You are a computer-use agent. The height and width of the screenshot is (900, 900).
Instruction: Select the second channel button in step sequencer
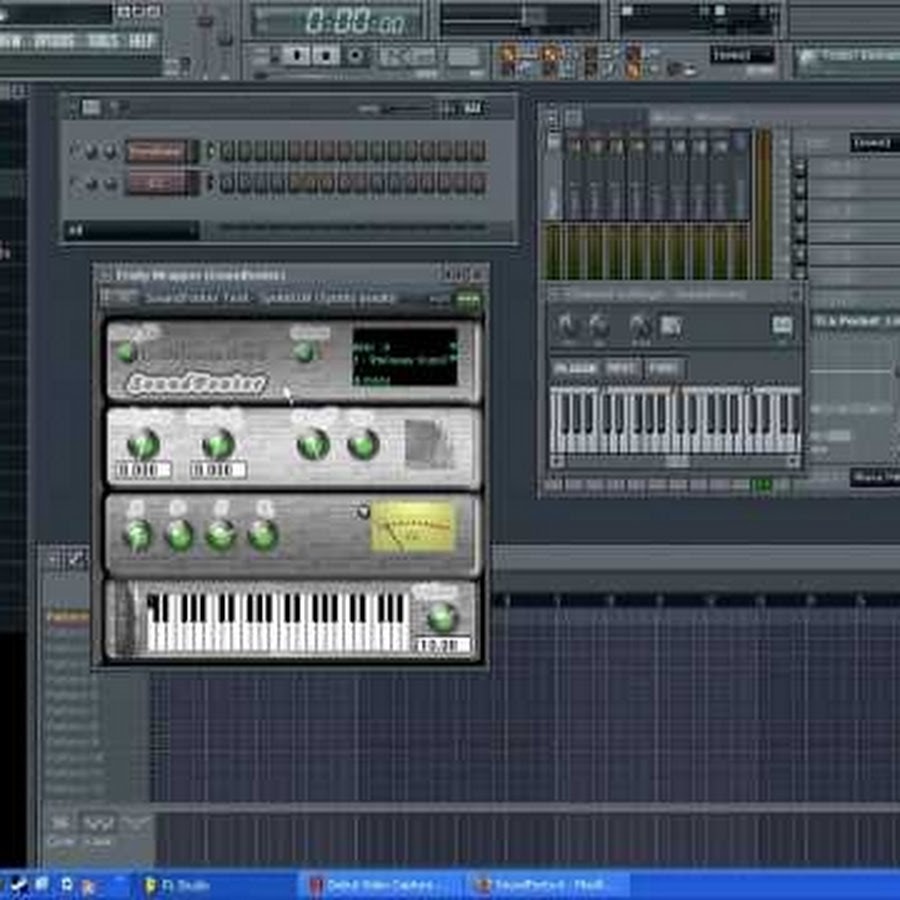click(156, 184)
